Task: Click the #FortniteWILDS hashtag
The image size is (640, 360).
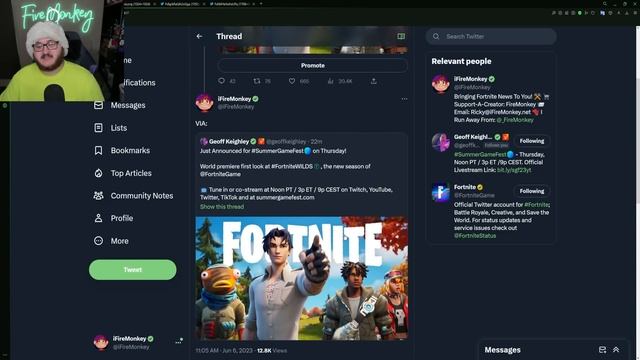Action: click(292, 166)
